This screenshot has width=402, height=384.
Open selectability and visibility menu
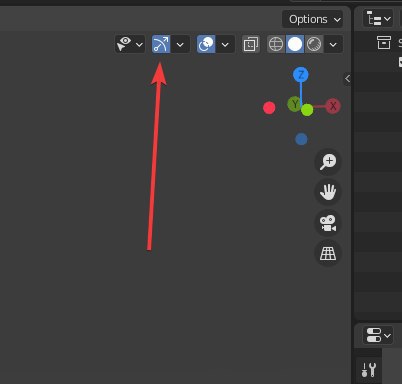pos(130,44)
